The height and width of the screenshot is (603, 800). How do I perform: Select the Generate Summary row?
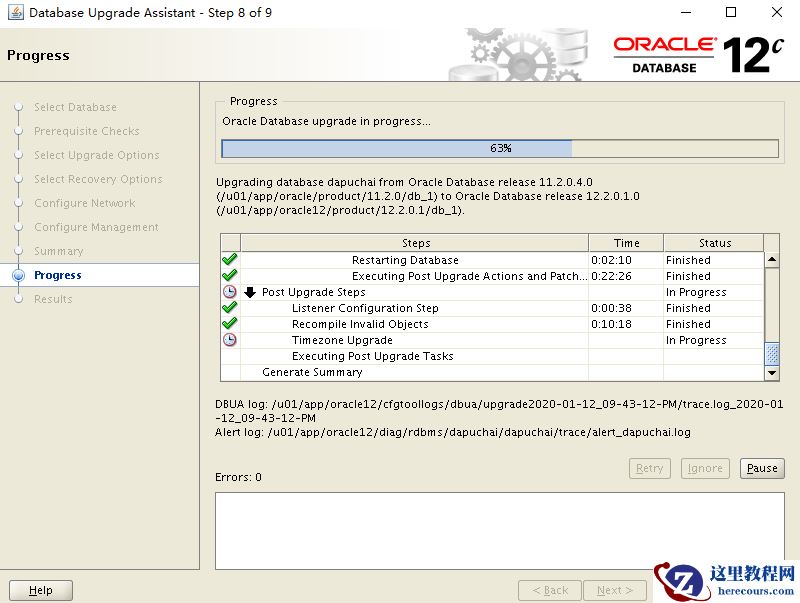[x=312, y=372]
